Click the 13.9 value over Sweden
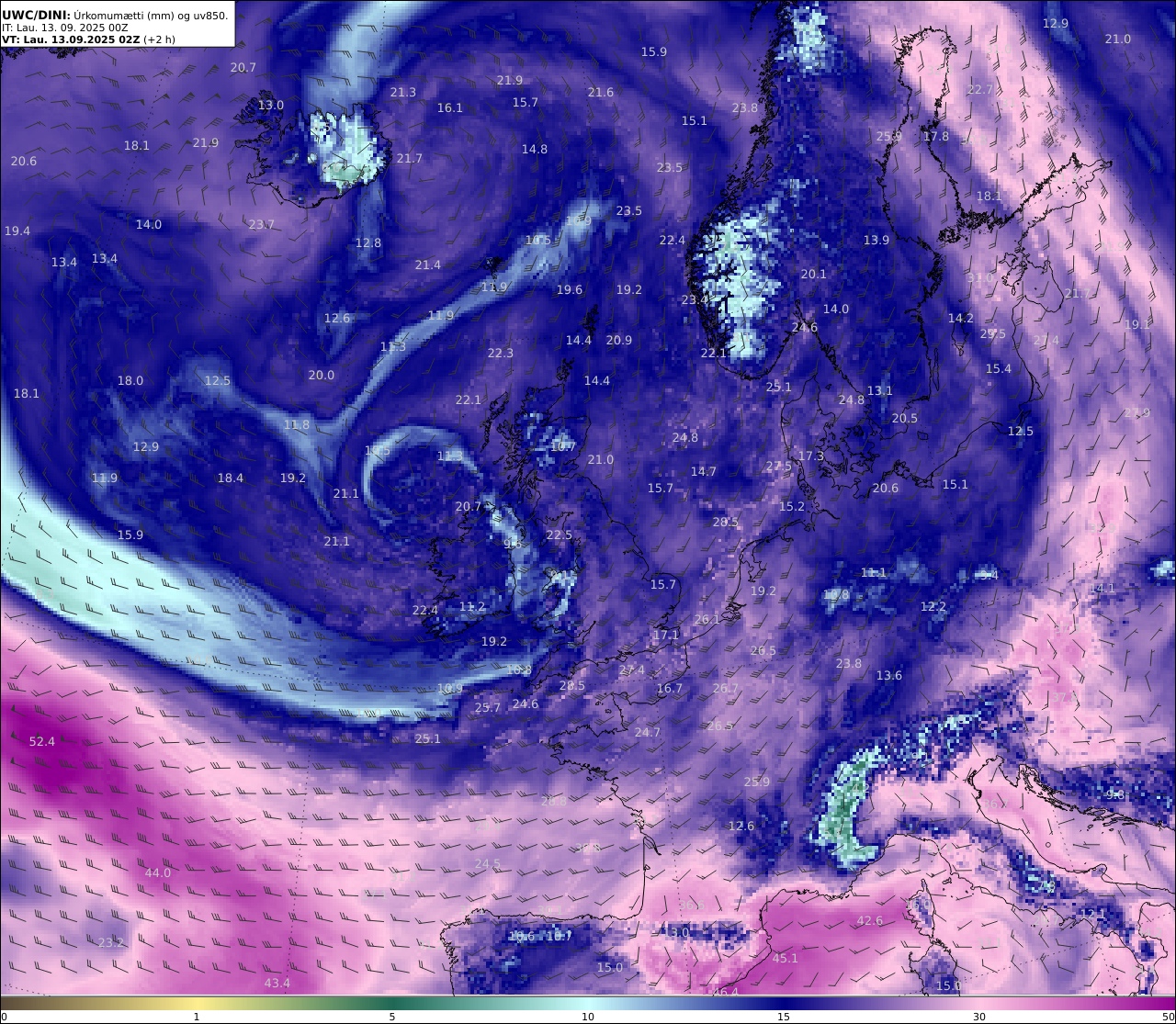 876,240
